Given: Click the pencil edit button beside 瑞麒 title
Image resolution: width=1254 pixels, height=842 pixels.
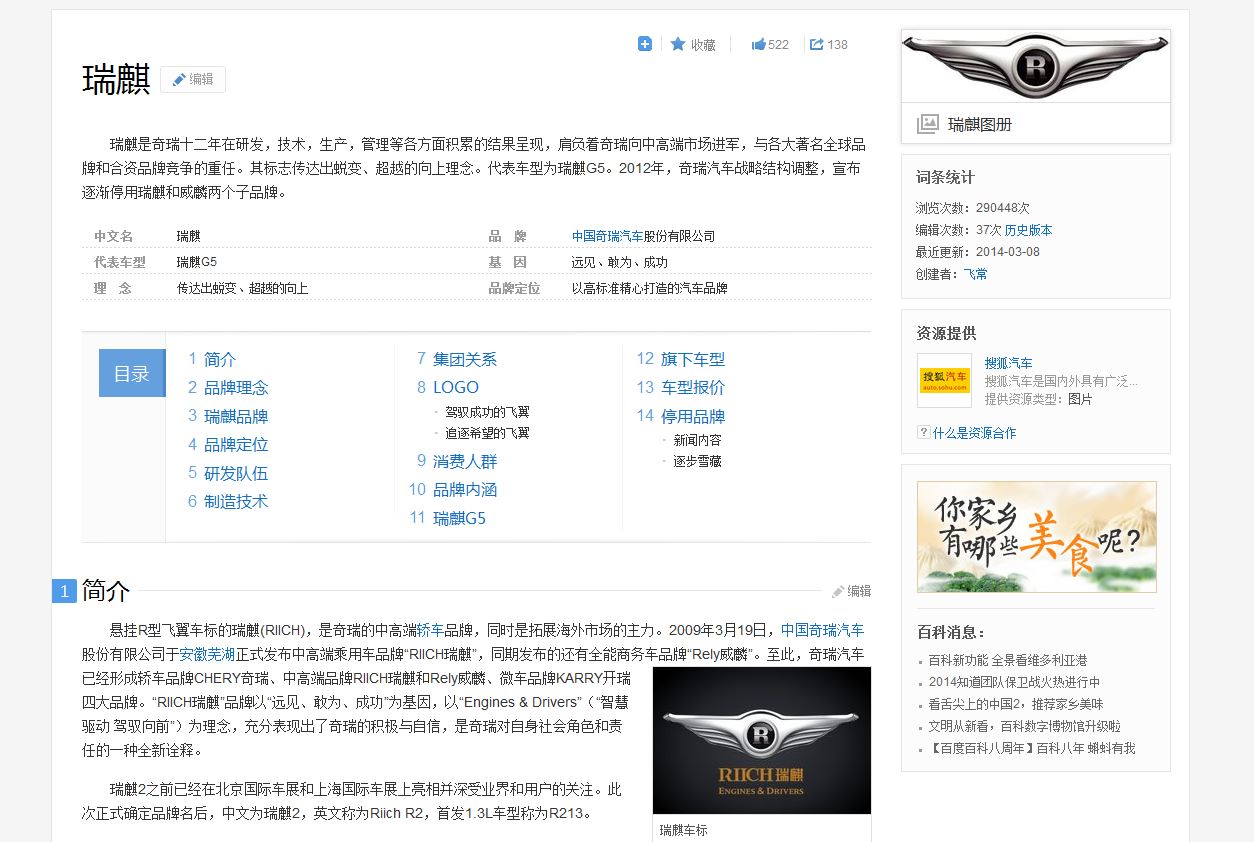Looking at the screenshot, I should click(x=193, y=80).
